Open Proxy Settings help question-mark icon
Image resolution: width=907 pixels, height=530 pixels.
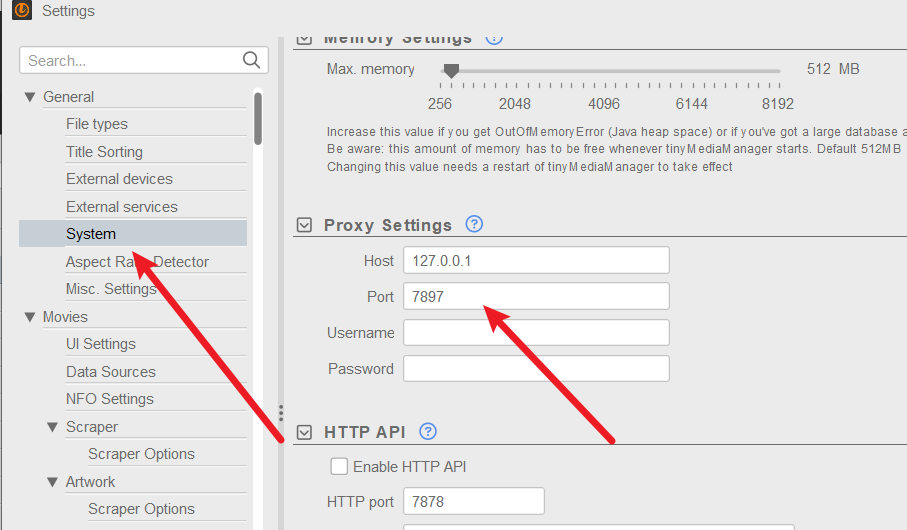tap(474, 224)
